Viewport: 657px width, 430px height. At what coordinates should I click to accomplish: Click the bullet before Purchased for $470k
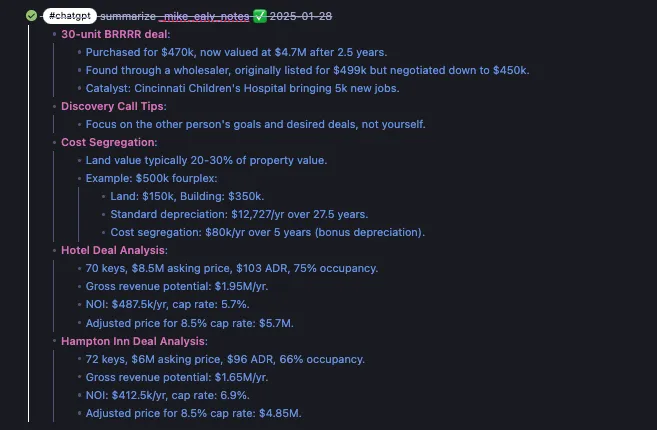78,52
